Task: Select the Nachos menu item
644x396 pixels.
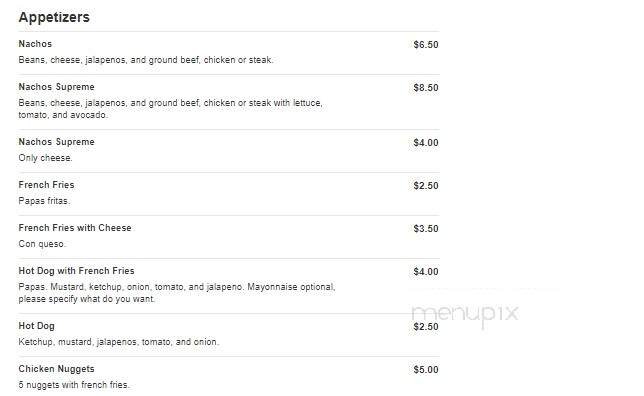Action: (x=35, y=44)
